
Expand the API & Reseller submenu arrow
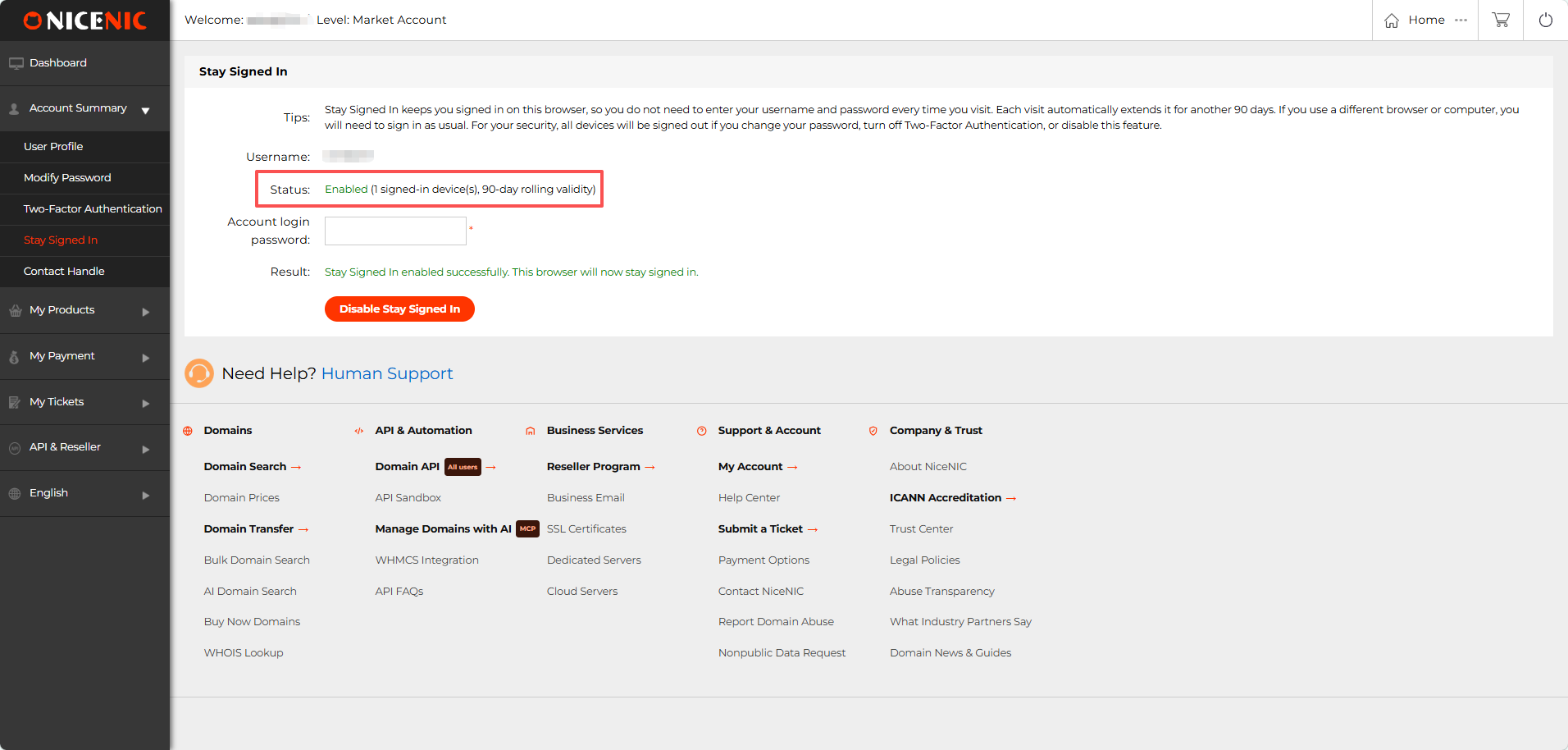pyautogui.click(x=146, y=450)
